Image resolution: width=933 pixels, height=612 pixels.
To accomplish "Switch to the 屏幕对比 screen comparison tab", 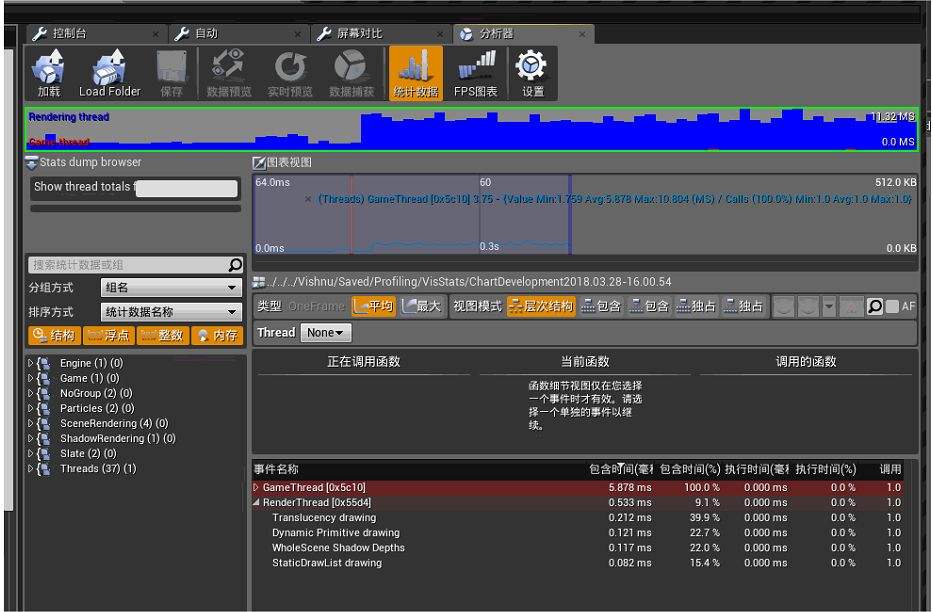I will 381,34.
